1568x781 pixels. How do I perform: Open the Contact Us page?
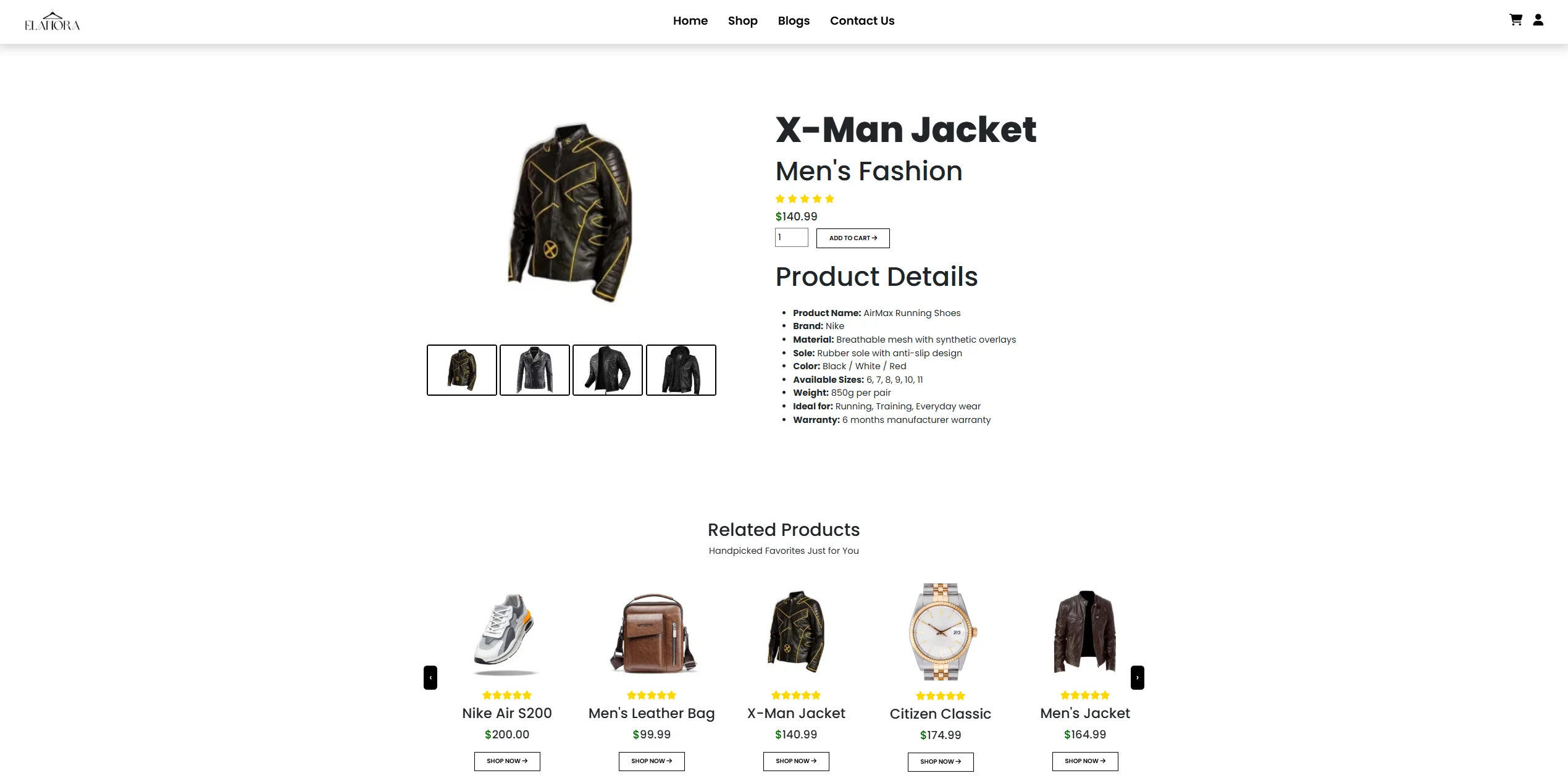(x=862, y=20)
